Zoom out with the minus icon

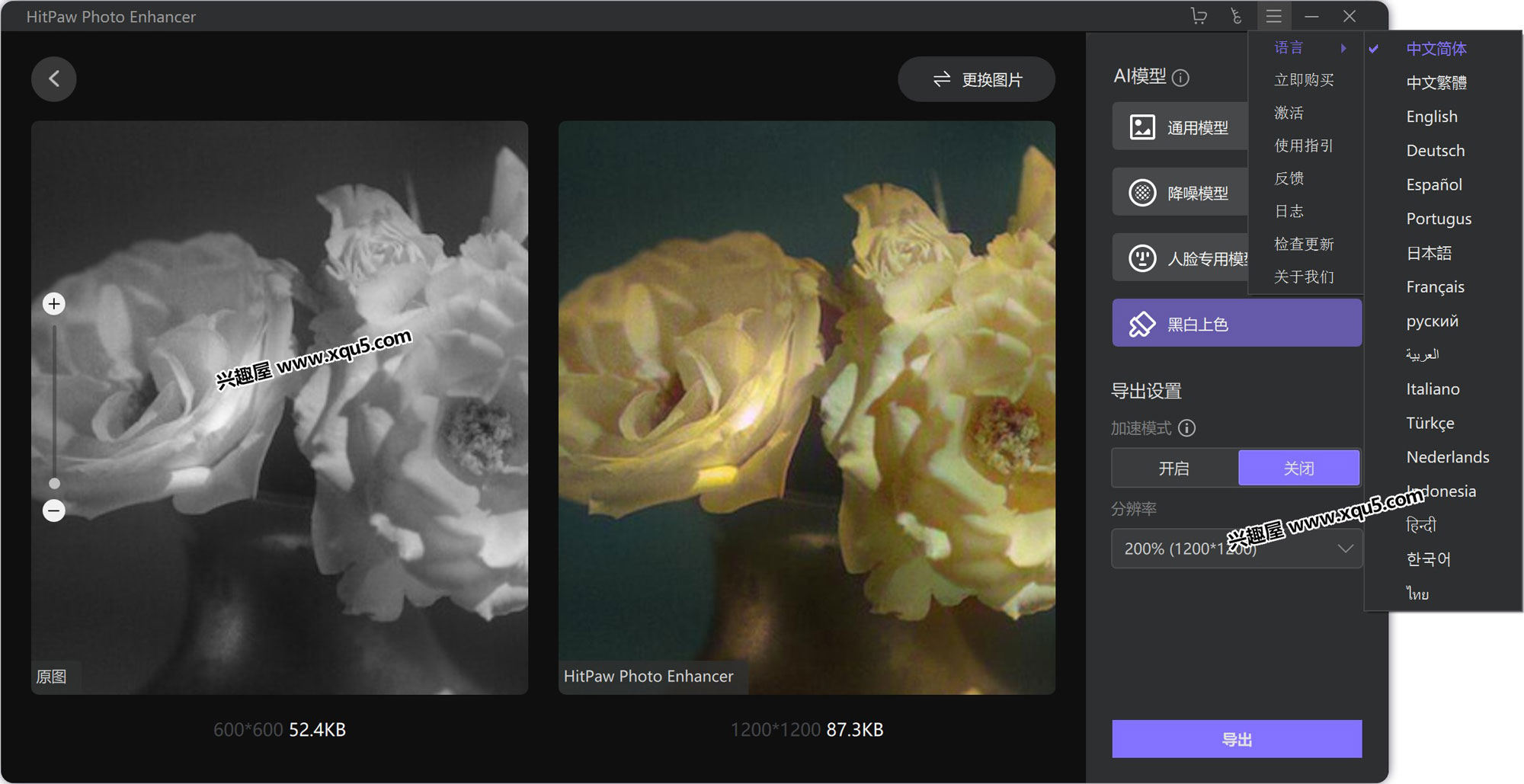click(53, 510)
